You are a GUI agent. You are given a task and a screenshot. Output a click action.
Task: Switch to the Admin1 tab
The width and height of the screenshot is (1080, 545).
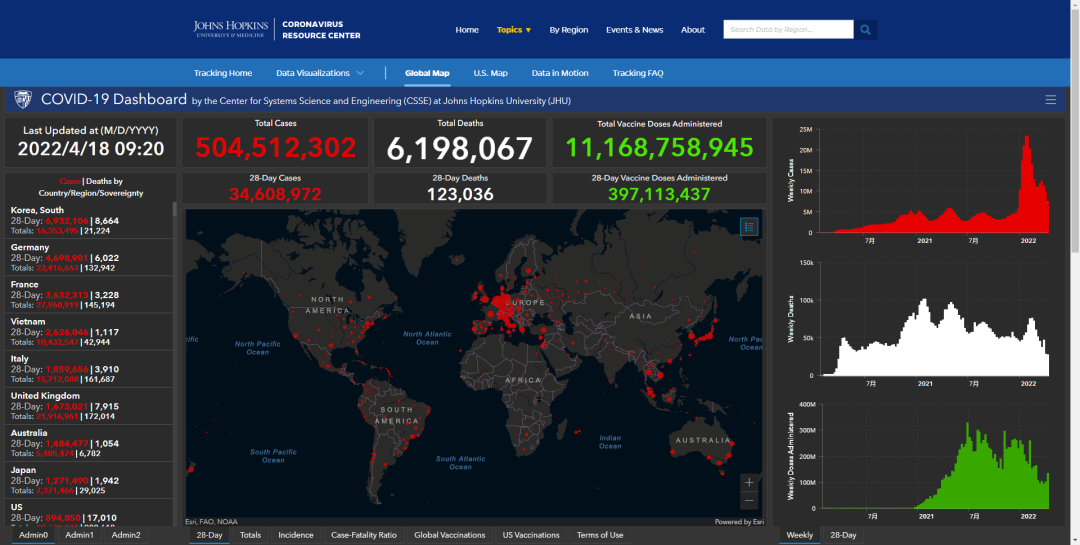(x=80, y=535)
